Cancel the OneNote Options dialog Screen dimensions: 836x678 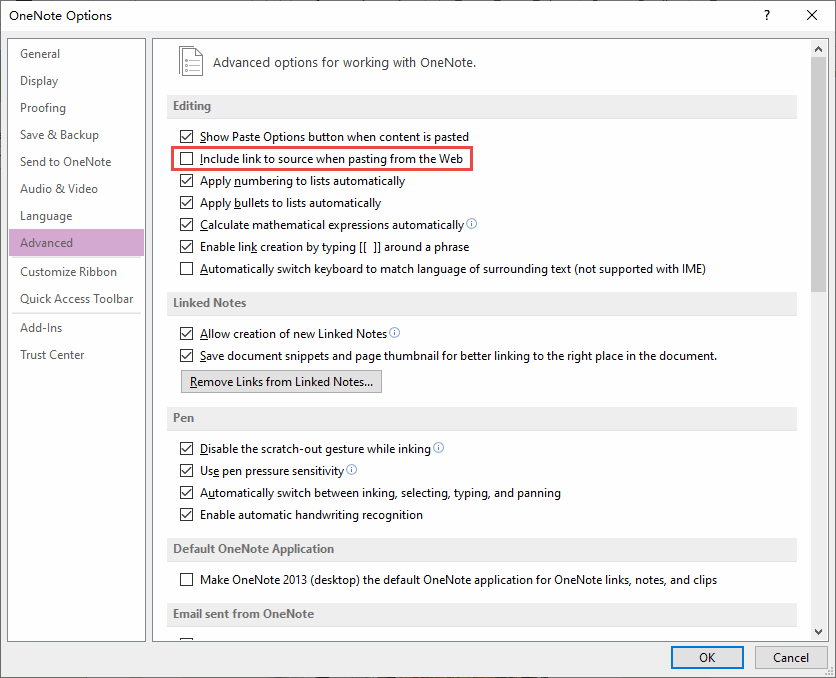click(791, 657)
